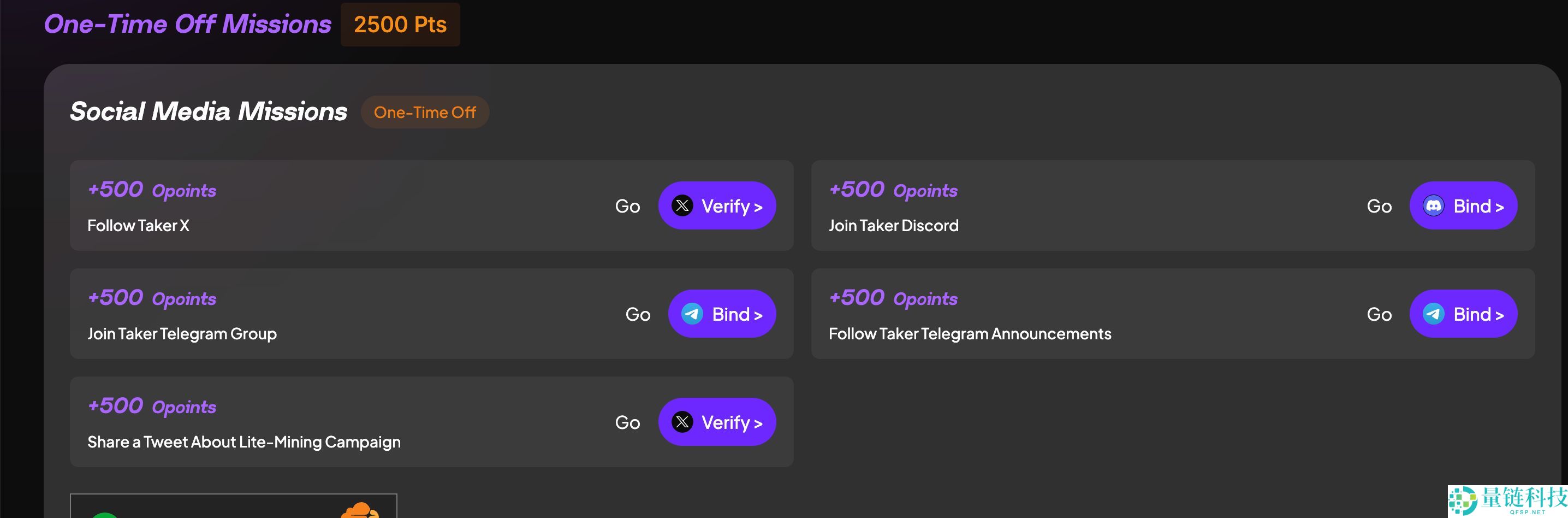The height and width of the screenshot is (518, 1568).
Task: Select the Social Media Missions title
Action: [208, 111]
